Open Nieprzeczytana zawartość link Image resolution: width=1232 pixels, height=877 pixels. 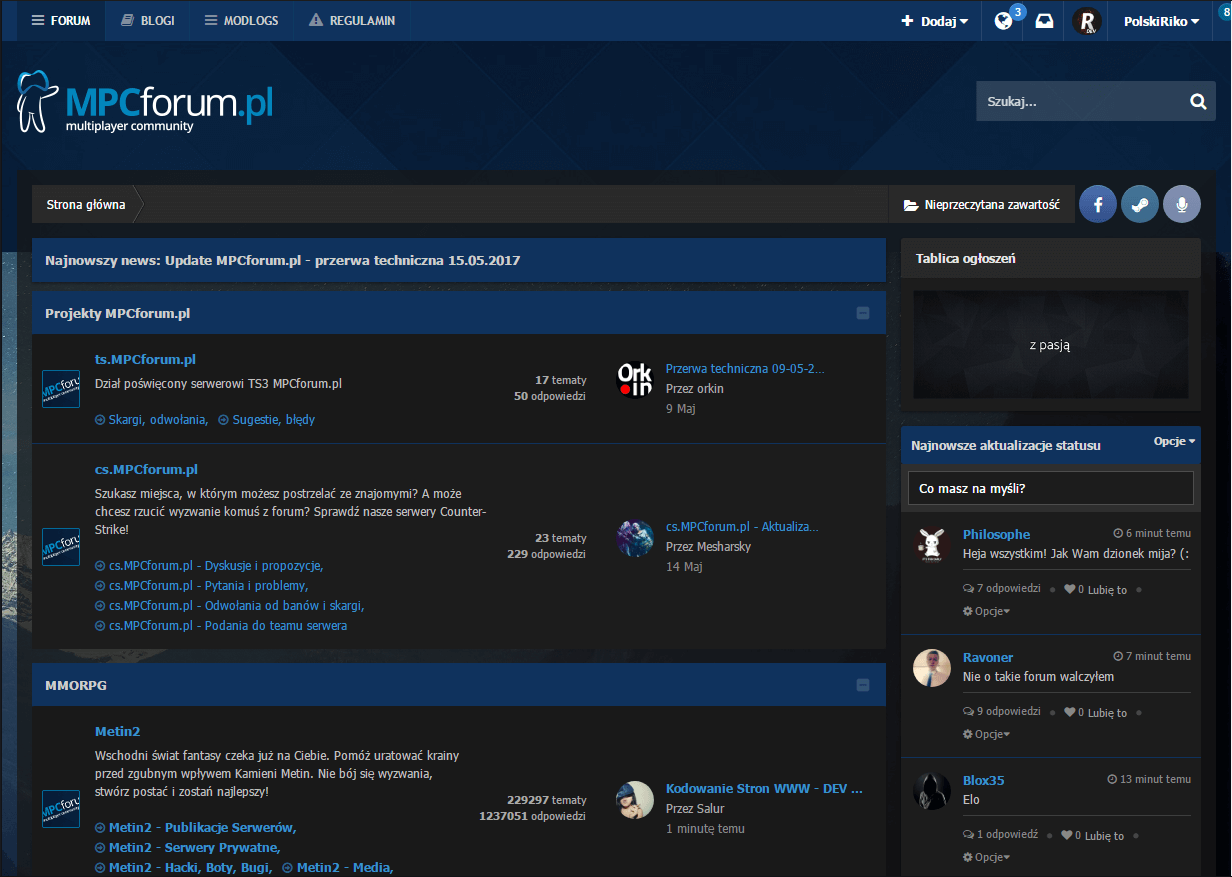(981, 204)
